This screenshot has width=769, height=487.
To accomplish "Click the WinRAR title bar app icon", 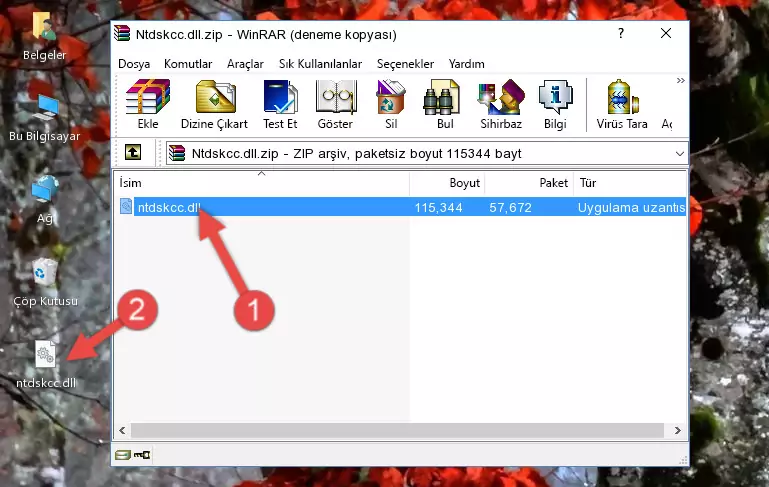I will click(122, 33).
